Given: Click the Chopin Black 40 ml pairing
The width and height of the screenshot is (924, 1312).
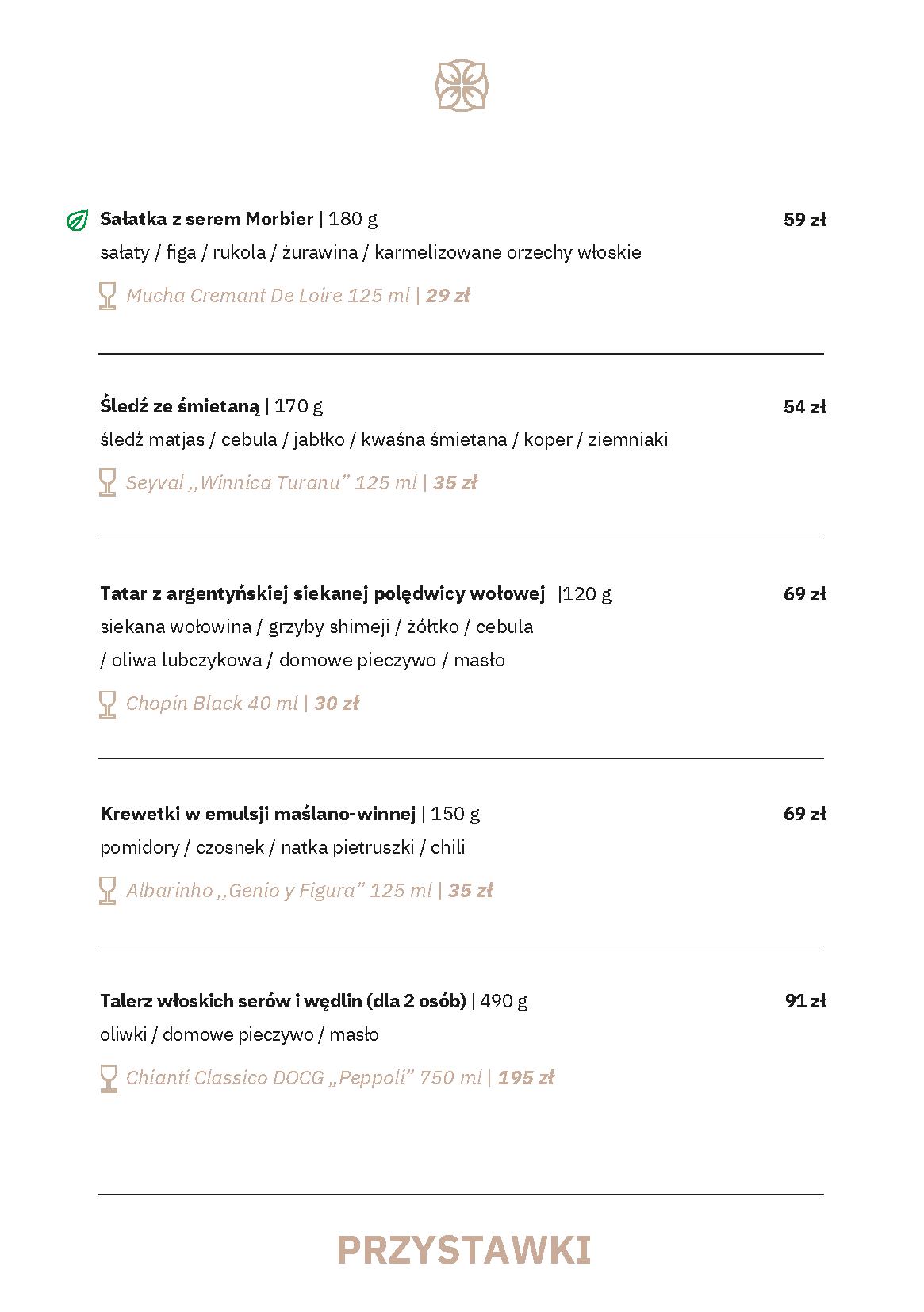Looking at the screenshot, I should point(212,704).
